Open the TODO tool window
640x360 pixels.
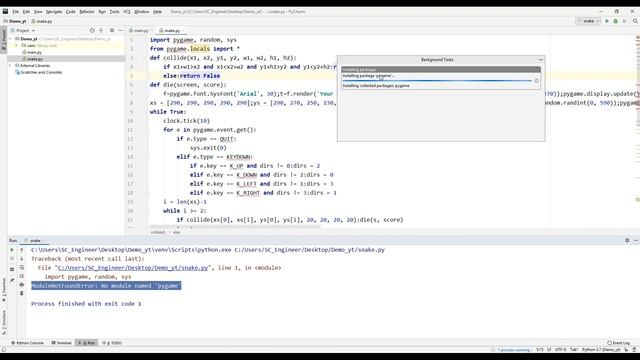tap(112, 343)
